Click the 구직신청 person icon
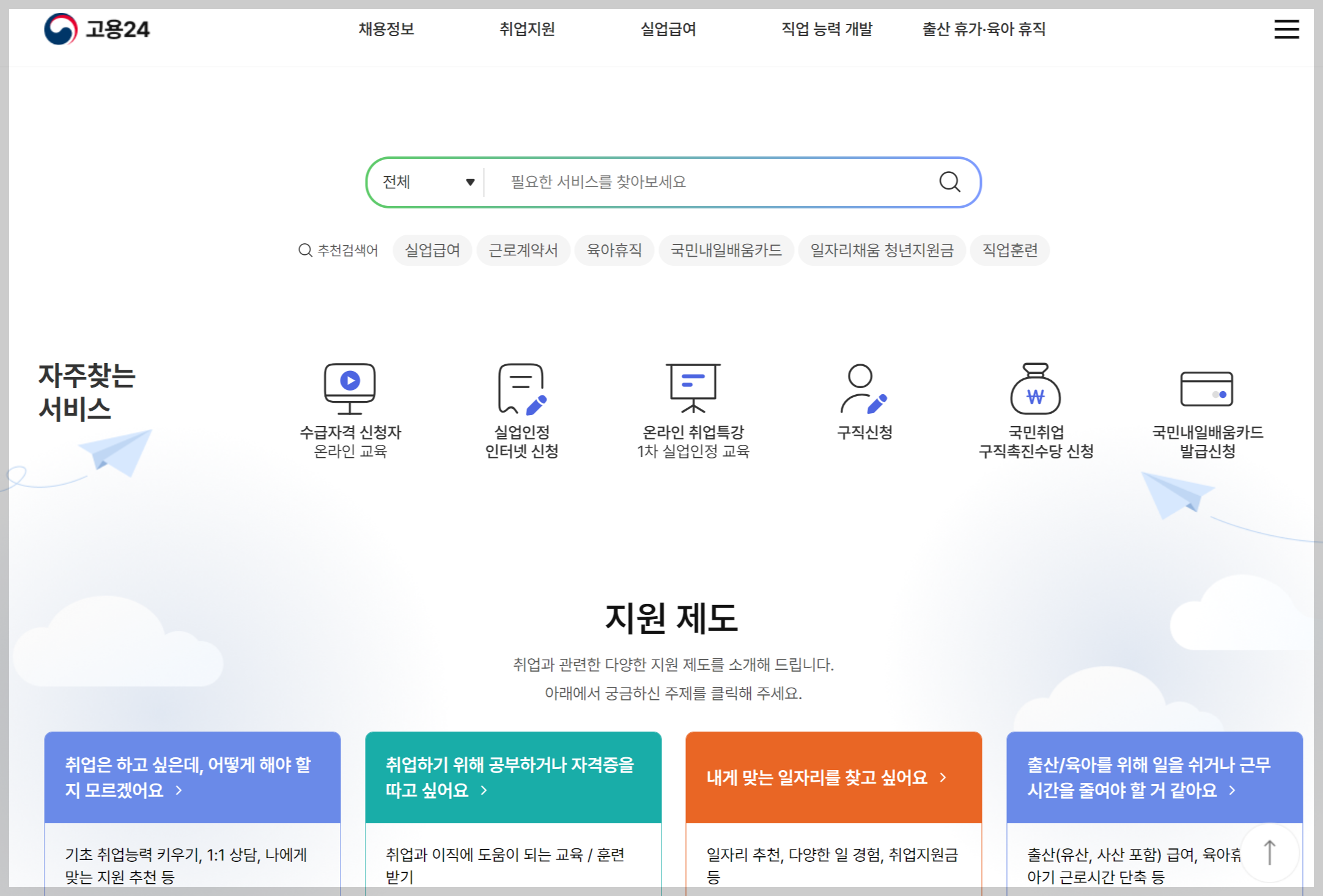Viewport: 1323px width, 896px height. pyautogui.click(x=863, y=389)
